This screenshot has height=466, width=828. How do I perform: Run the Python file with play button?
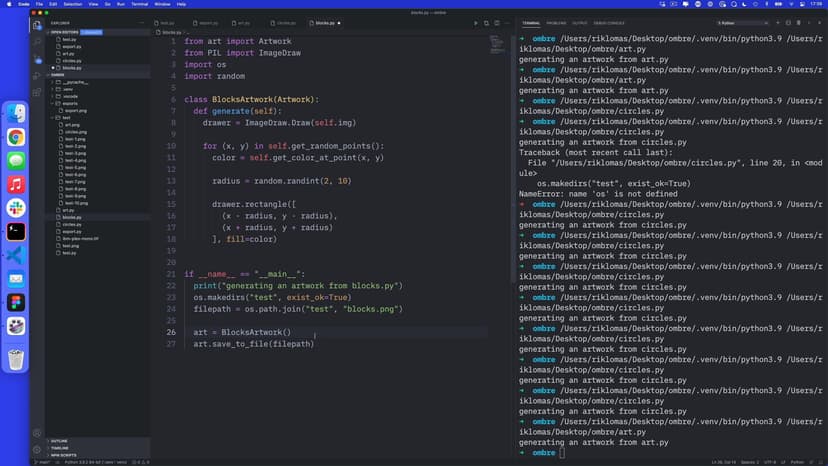pyautogui.click(x=476, y=22)
